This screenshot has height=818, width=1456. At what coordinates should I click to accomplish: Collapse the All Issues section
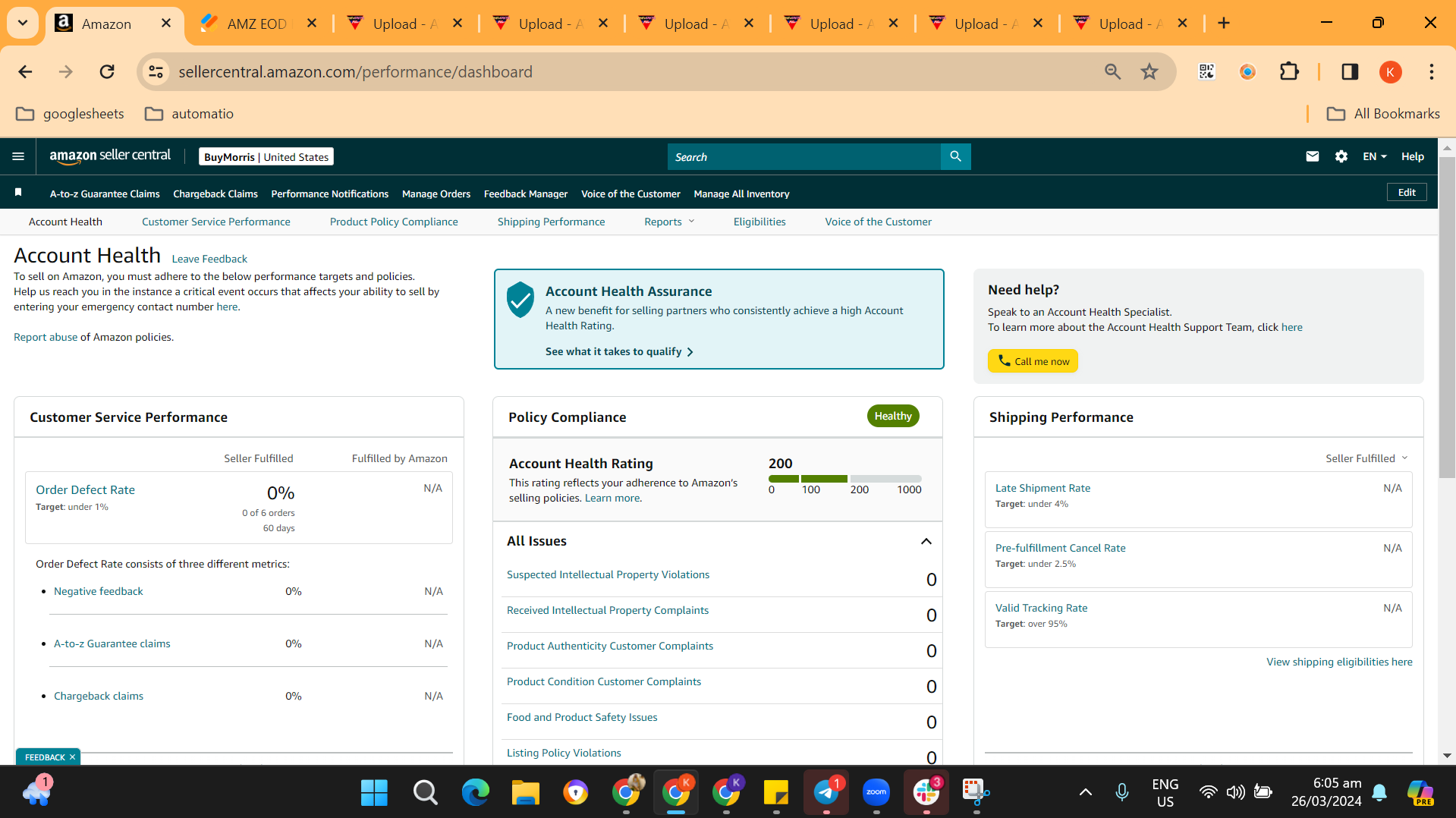(x=926, y=541)
